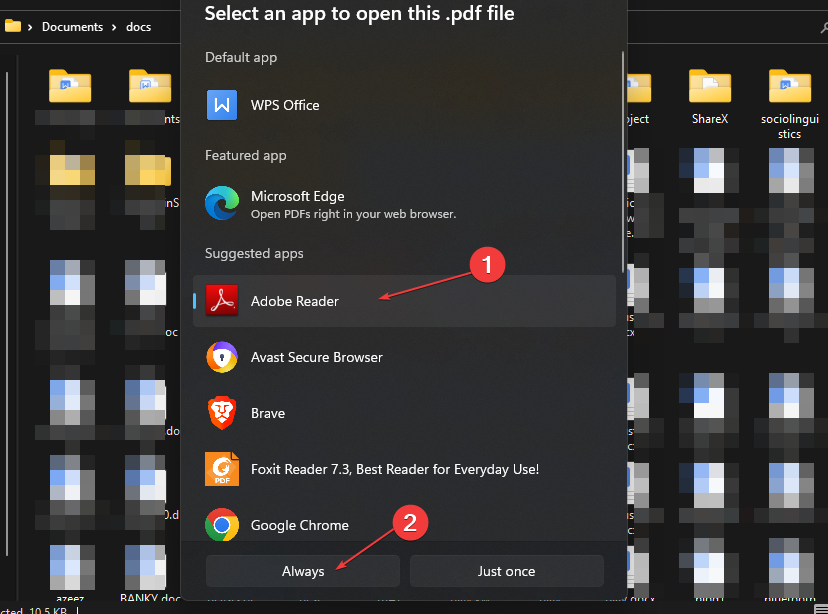
Task: Pick the Google Chrome icon
Action: point(222,525)
